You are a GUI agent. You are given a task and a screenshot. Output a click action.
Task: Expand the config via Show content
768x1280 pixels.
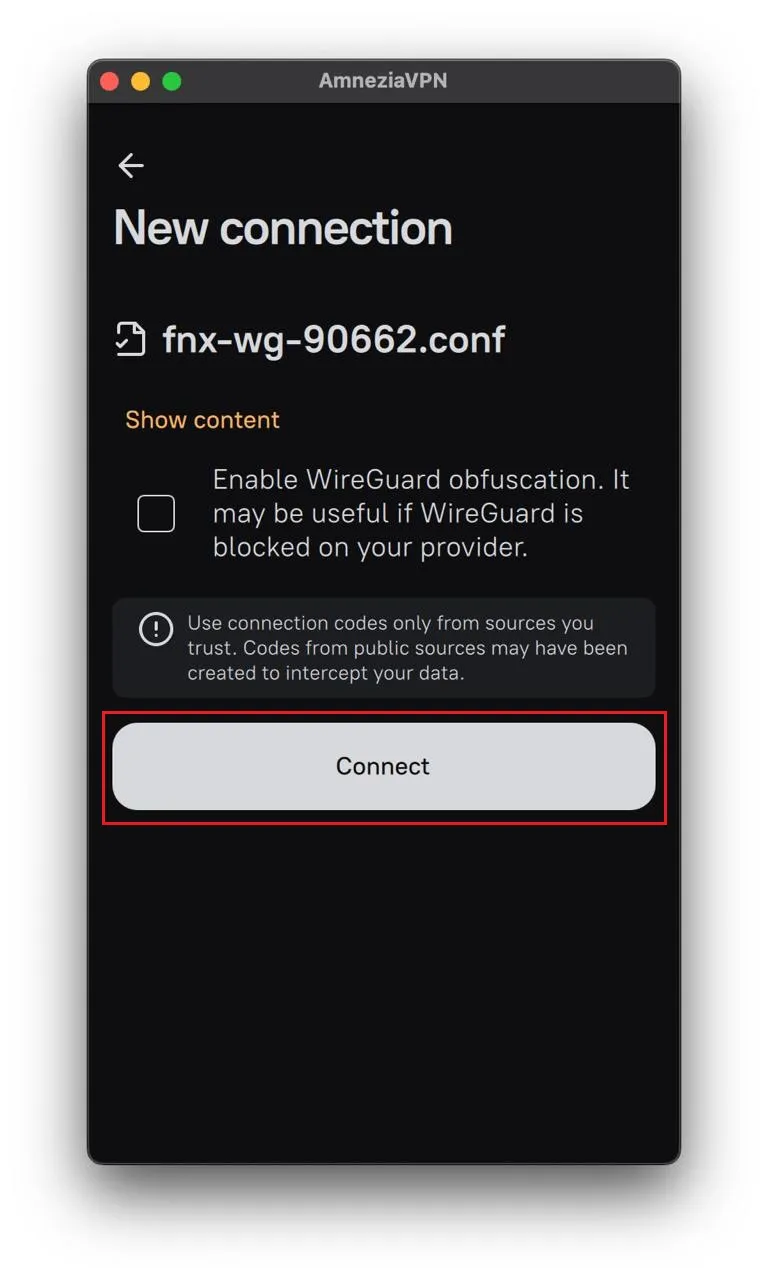(x=202, y=420)
